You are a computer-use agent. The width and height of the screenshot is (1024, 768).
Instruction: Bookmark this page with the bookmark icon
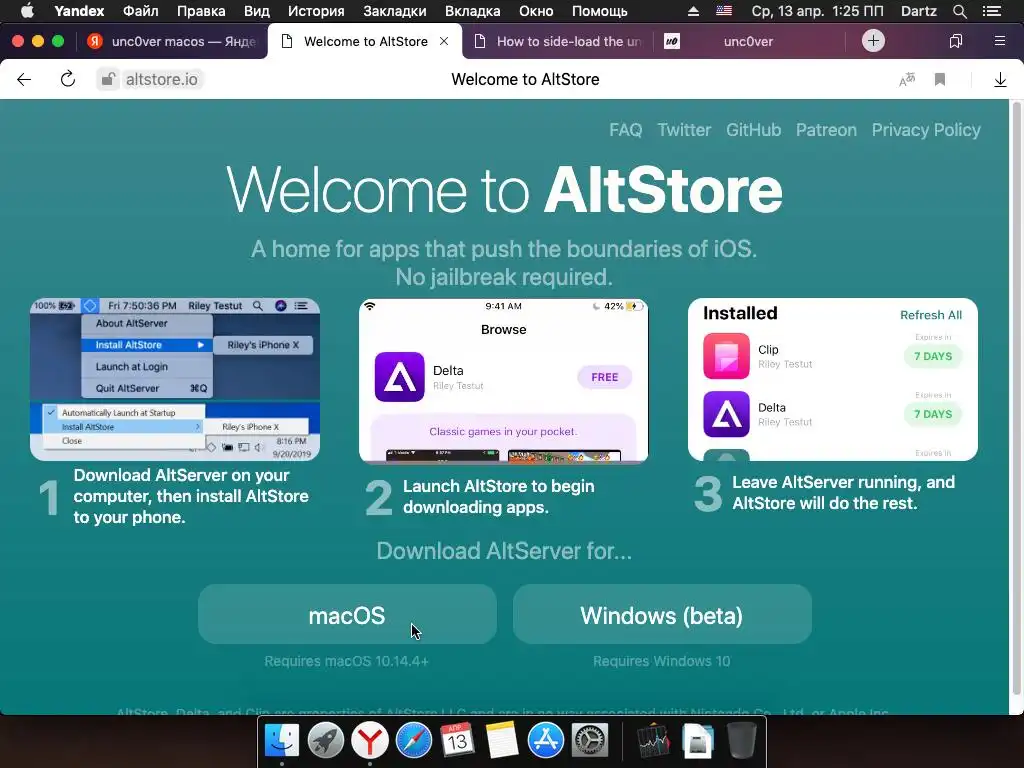pos(940,80)
